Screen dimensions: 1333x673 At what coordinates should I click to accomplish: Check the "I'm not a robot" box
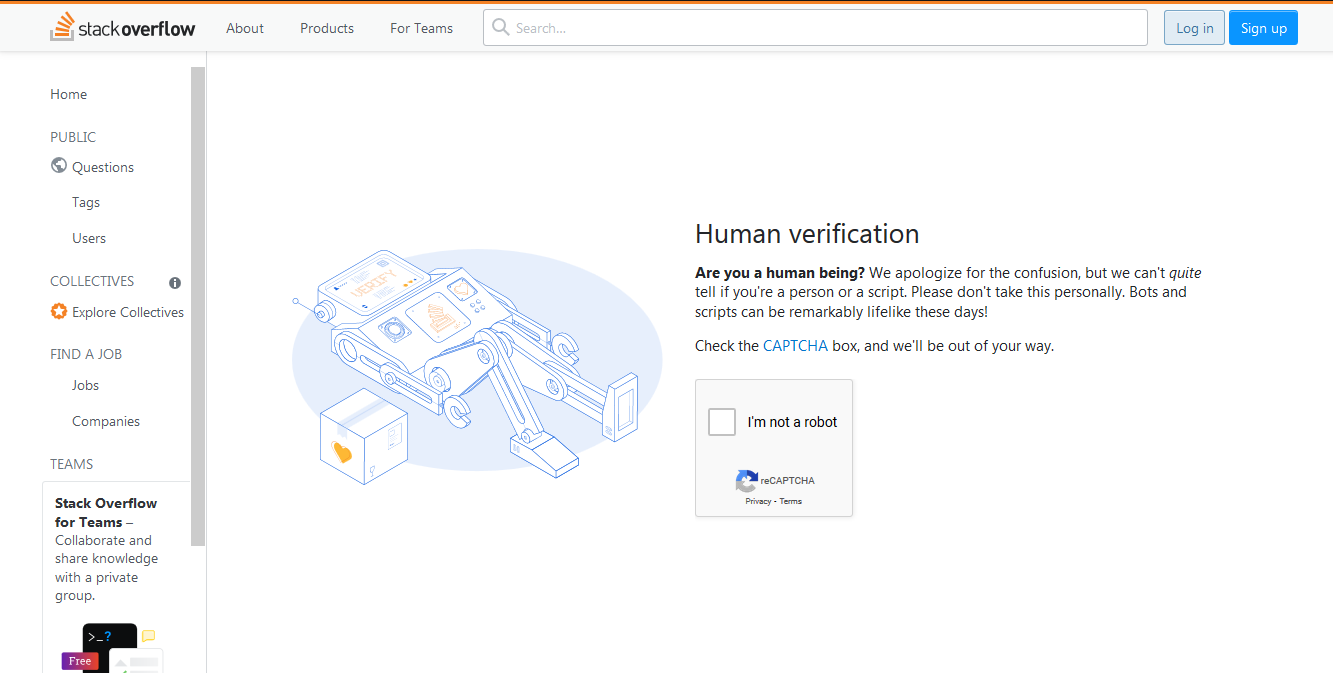pyautogui.click(x=722, y=422)
